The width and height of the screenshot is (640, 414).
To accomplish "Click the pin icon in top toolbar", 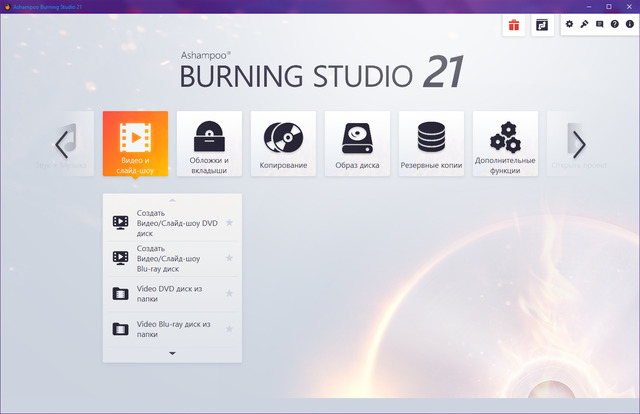I will pyautogui.click(x=584, y=24).
